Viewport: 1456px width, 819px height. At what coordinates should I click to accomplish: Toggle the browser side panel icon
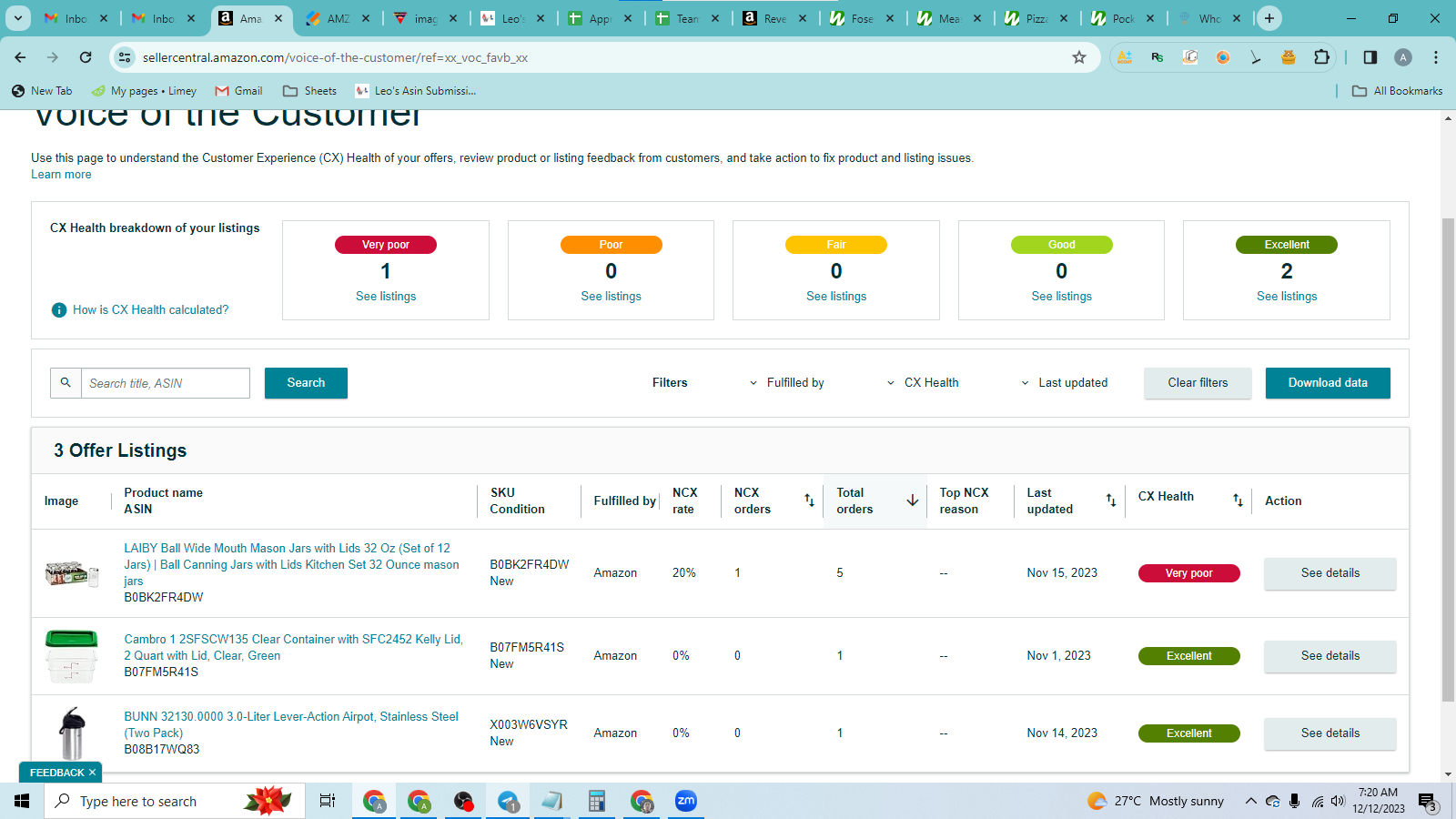(x=1370, y=57)
